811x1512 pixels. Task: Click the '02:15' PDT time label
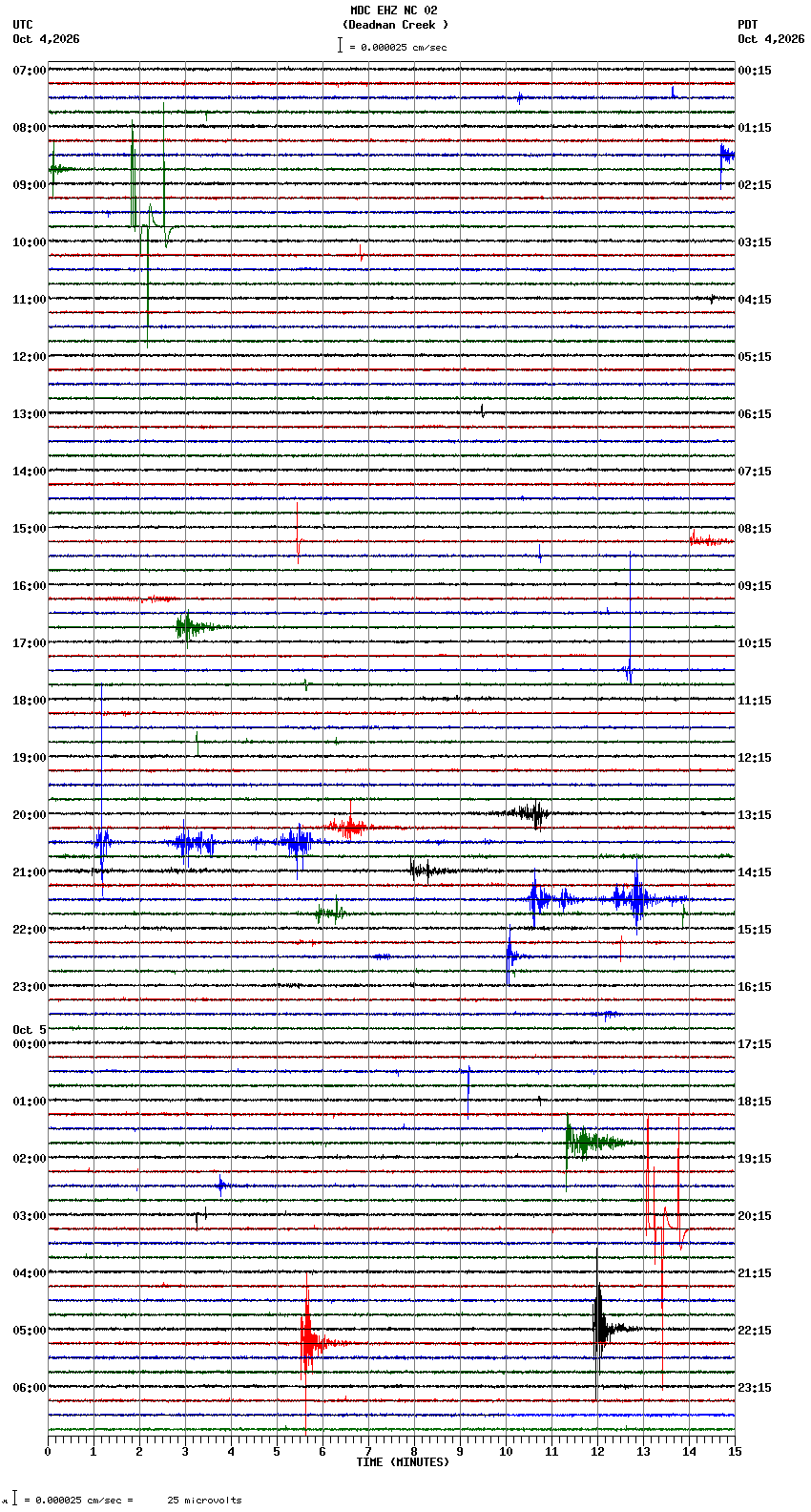[x=755, y=185]
